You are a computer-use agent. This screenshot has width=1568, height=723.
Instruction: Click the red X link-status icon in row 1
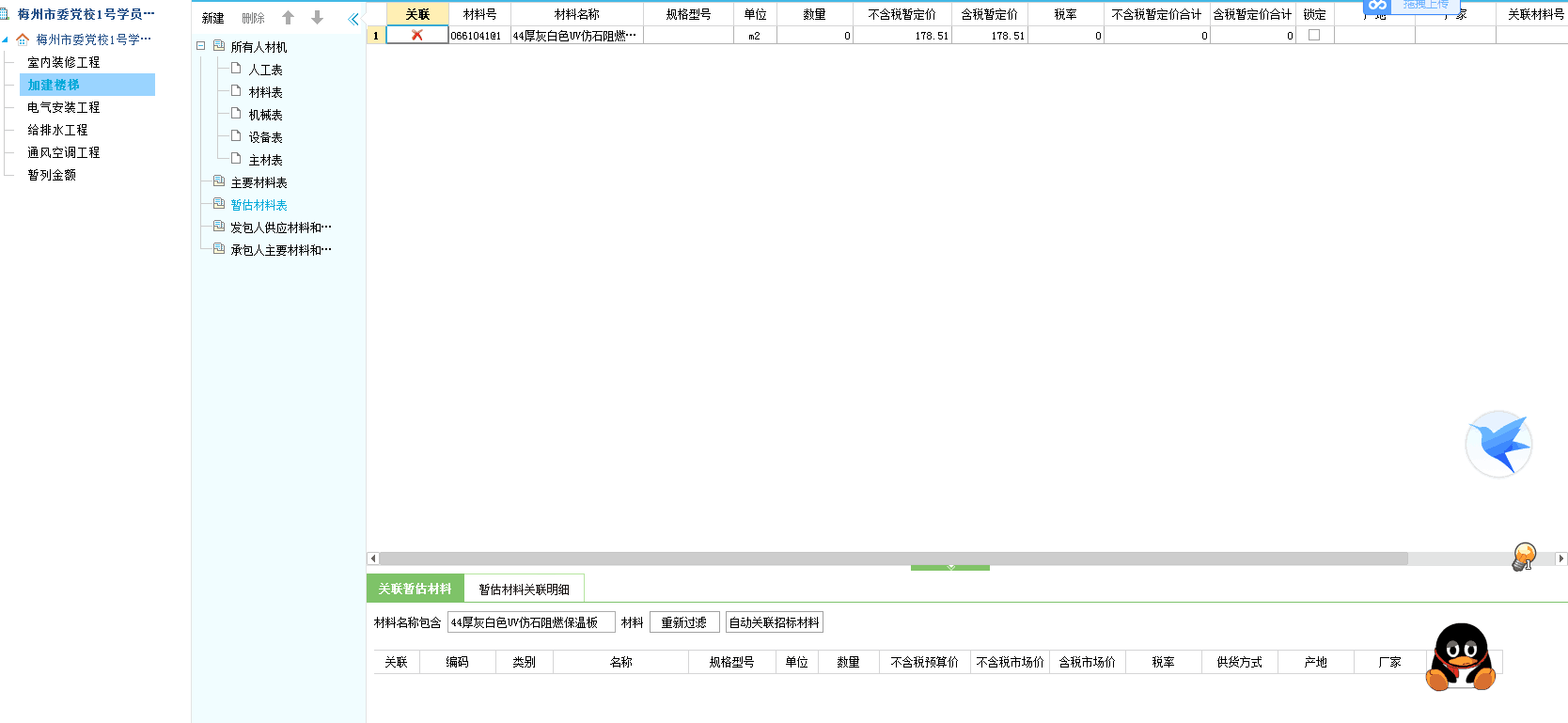tap(417, 35)
